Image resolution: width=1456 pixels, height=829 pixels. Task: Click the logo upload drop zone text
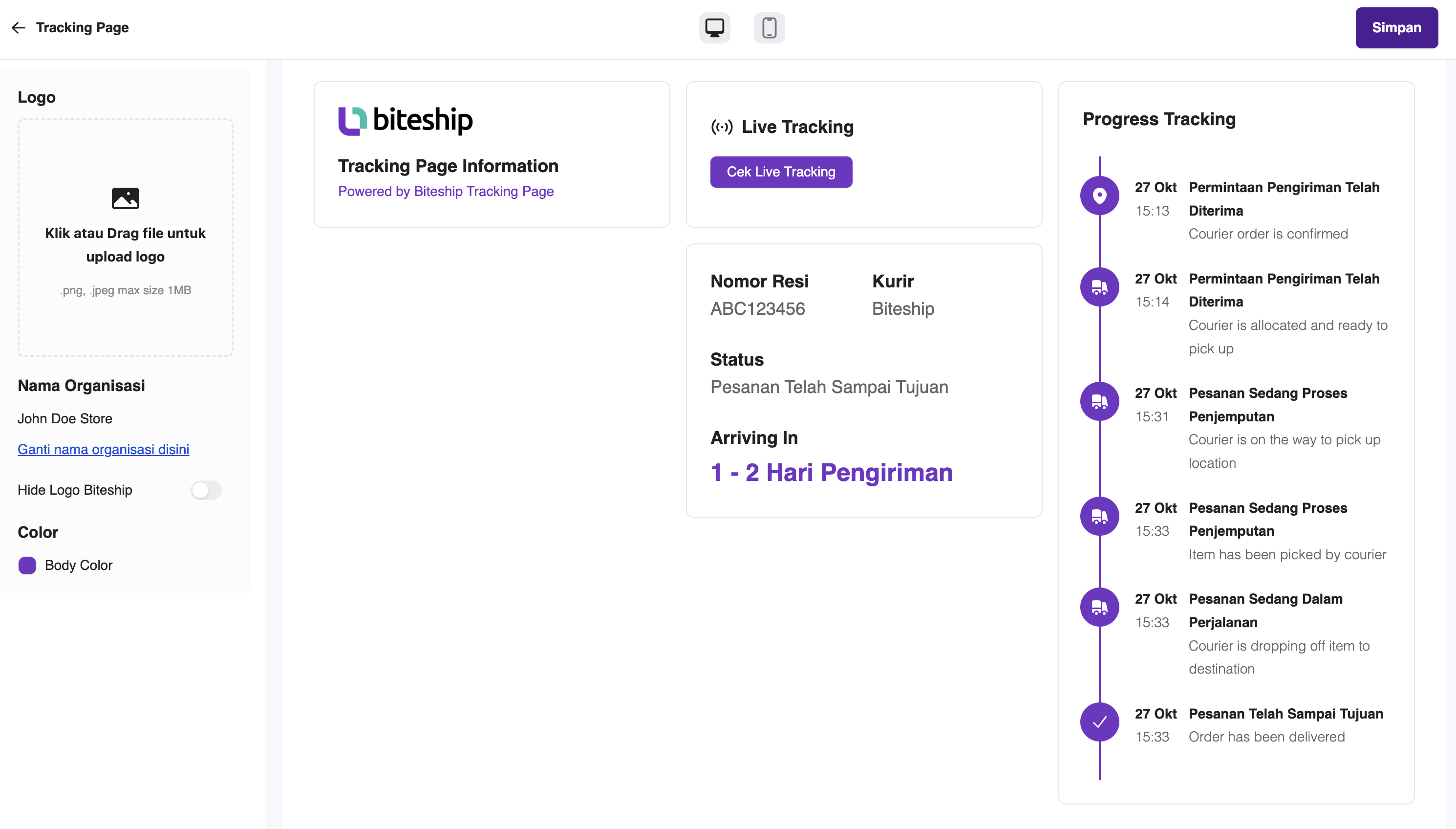[x=125, y=245]
